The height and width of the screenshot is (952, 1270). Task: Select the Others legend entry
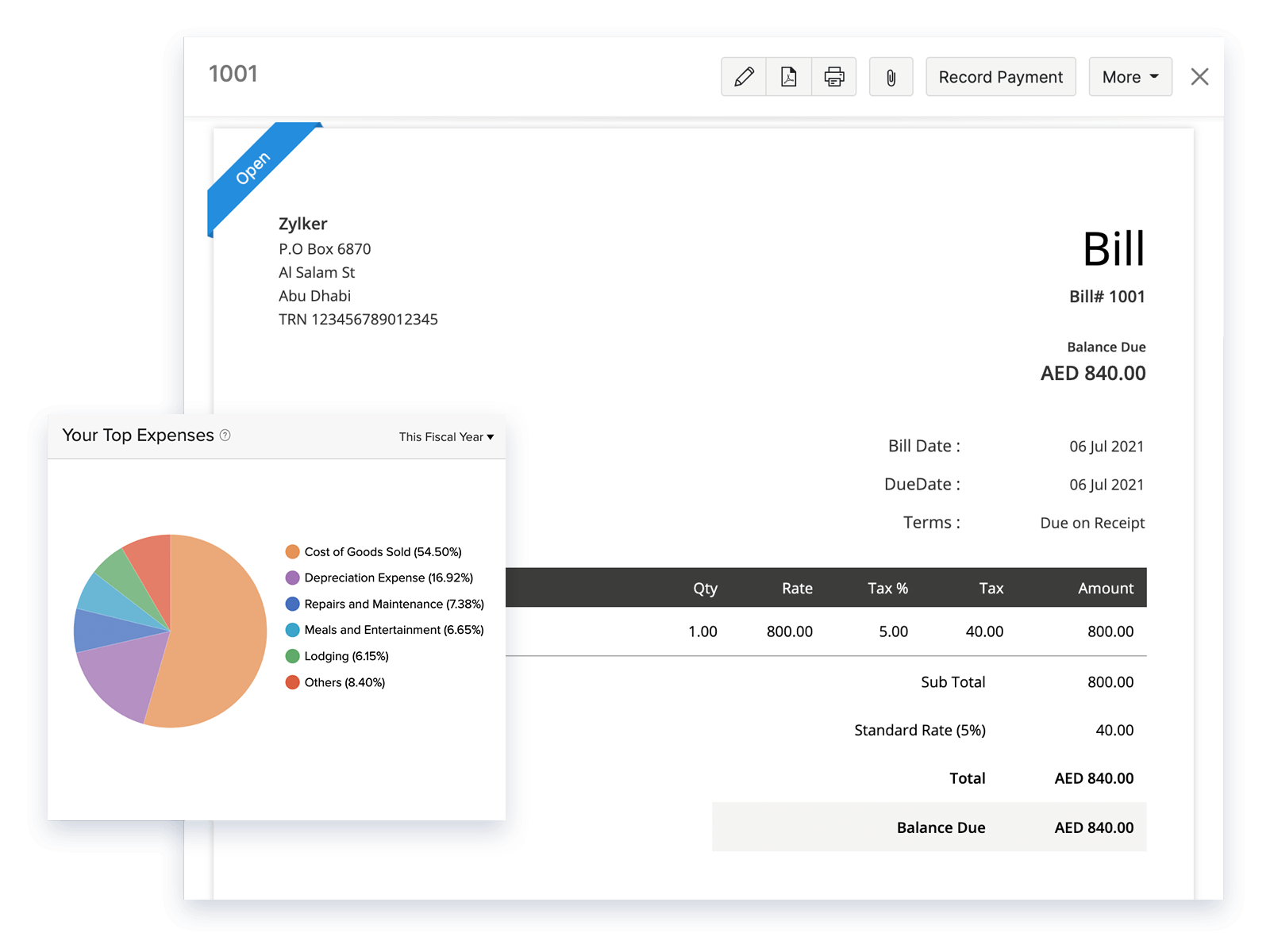(x=345, y=681)
